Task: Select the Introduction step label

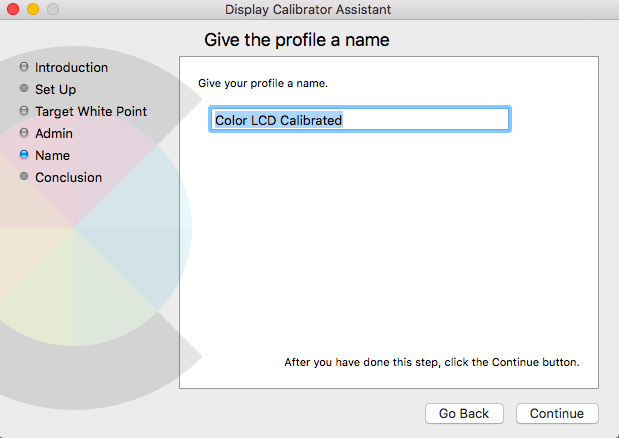Action: click(71, 67)
